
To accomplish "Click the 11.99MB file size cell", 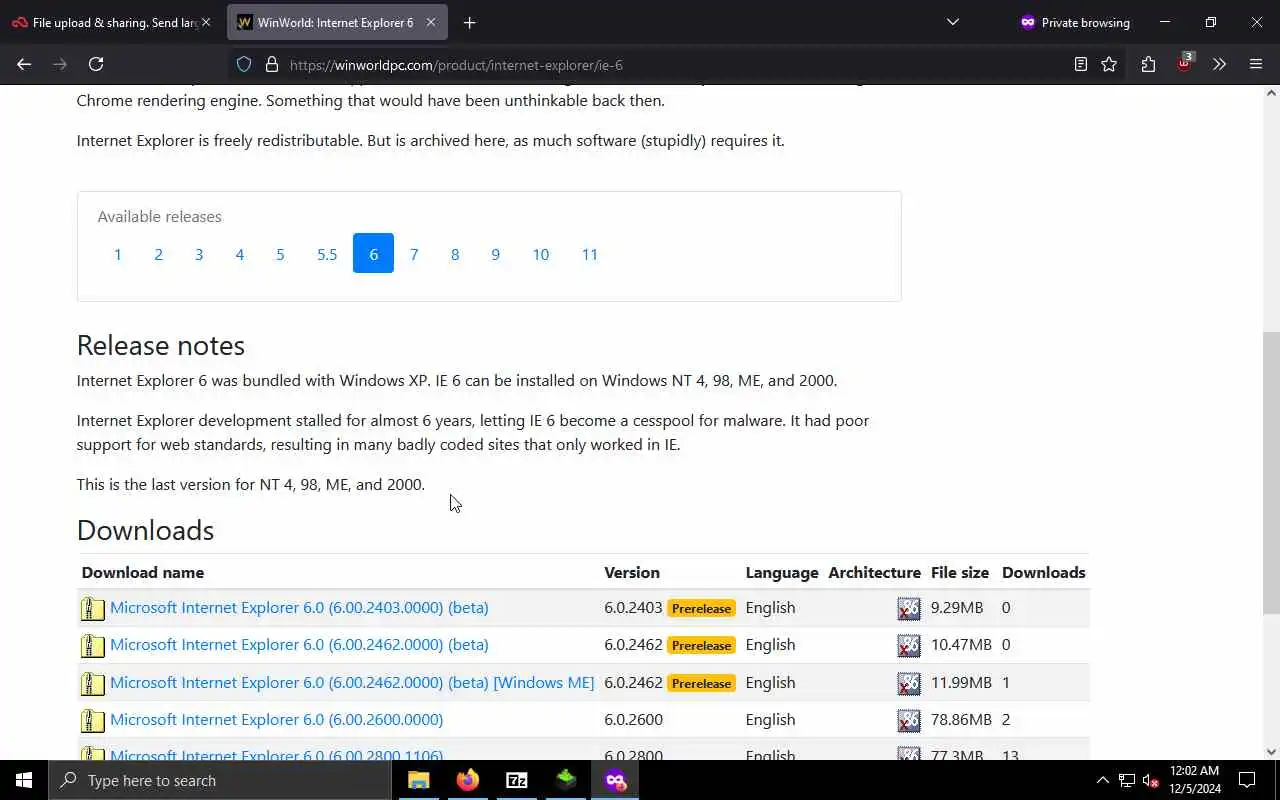I will tap(961, 682).
